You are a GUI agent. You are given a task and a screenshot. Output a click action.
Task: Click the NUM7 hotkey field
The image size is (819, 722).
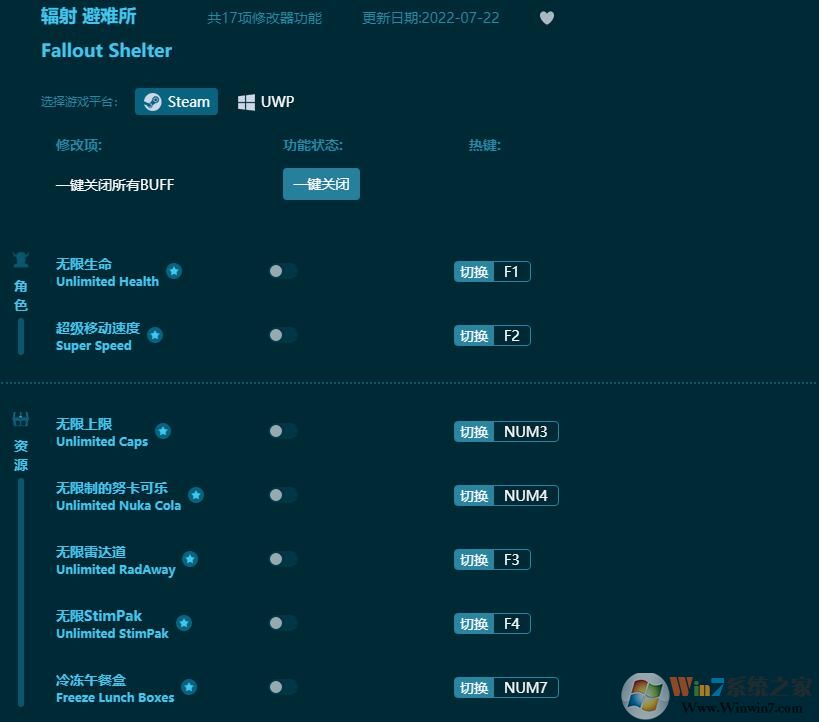(x=526, y=688)
